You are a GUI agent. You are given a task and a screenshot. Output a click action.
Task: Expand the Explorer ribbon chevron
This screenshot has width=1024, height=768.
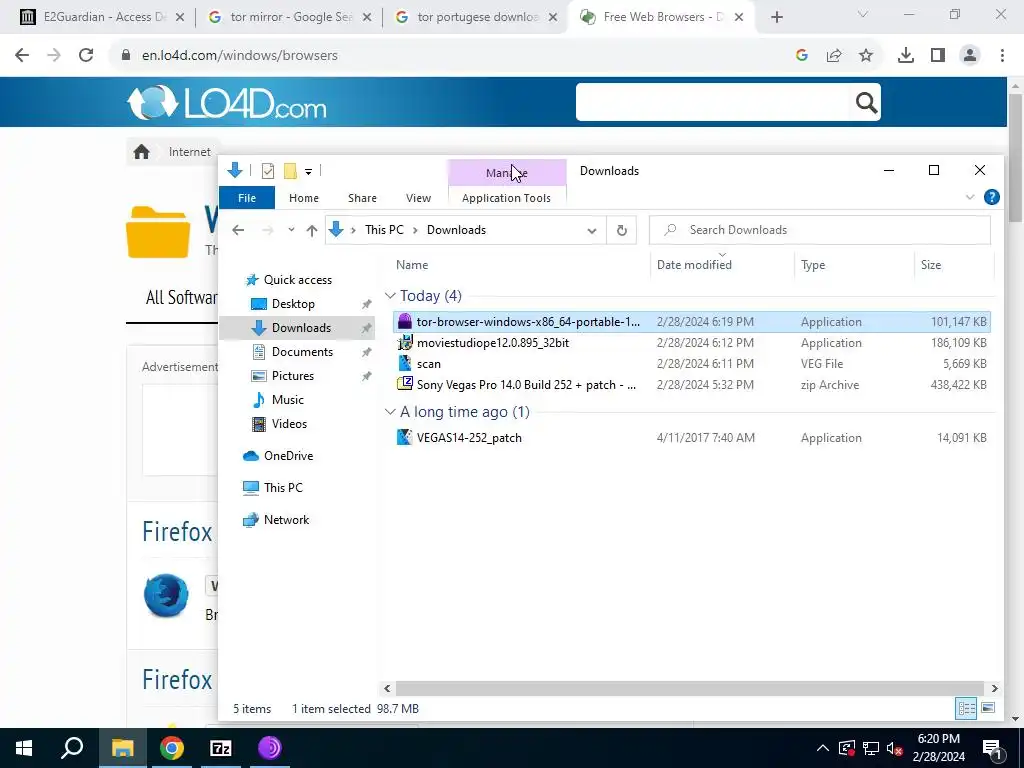click(970, 197)
